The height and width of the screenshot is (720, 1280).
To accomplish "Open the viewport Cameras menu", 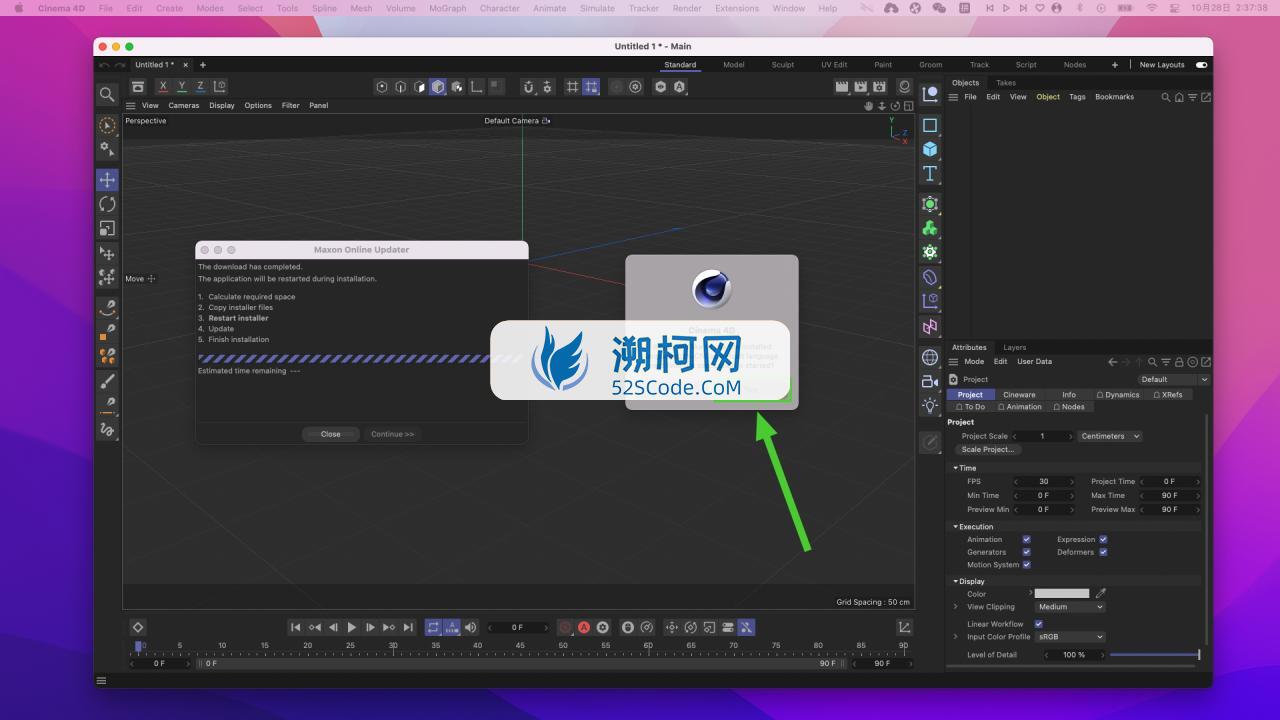I will pos(184,105).
